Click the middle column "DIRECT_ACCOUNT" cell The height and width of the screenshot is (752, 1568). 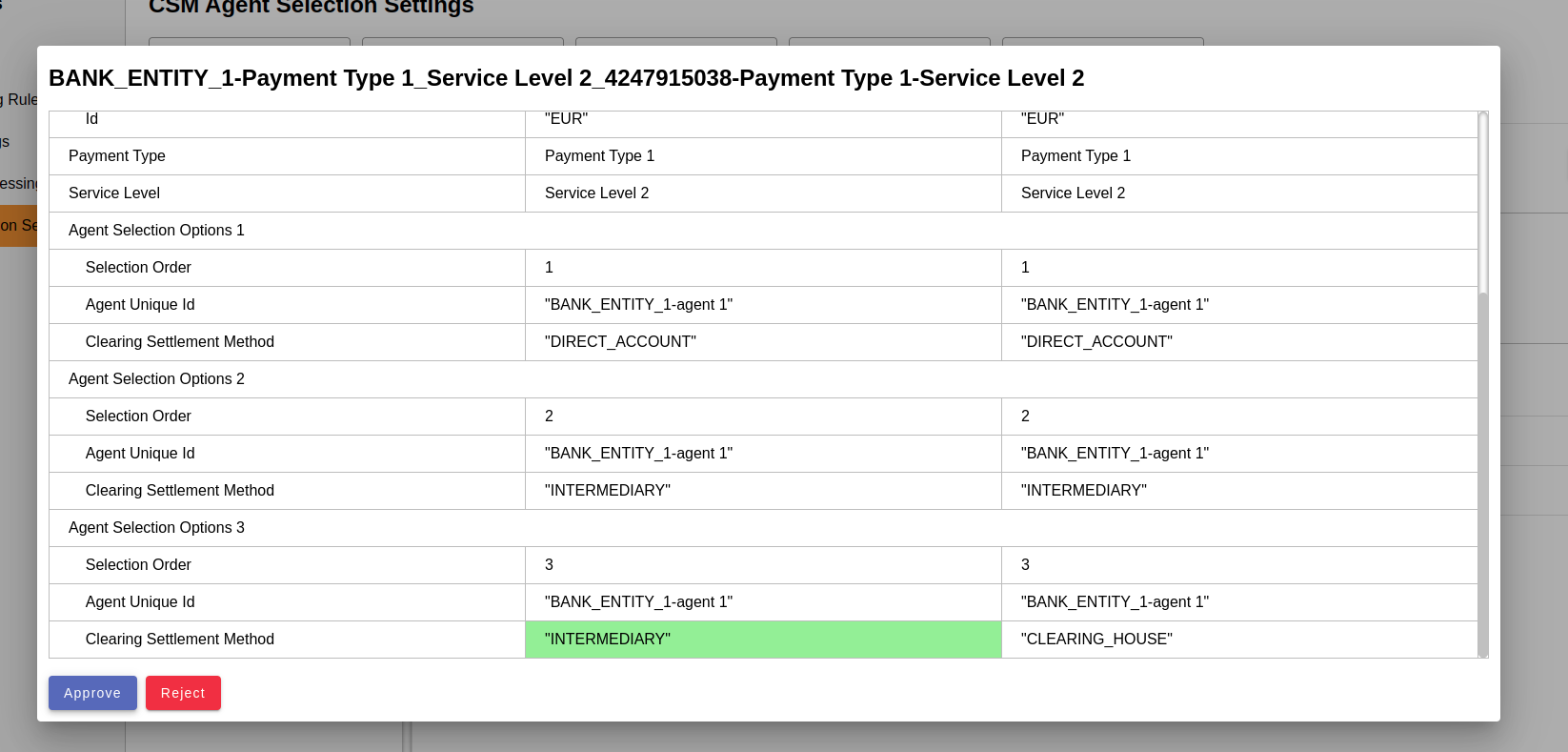(x=620, y=342)
